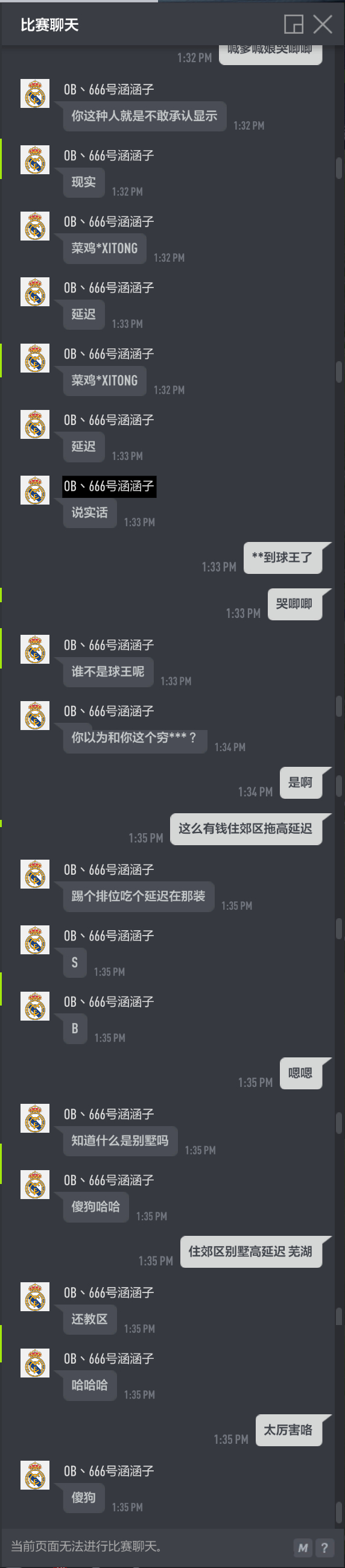Click the 太厉害咯 sent message bubble
The width and height of the screenshot is (345, 1568).
coord(288,1430)
